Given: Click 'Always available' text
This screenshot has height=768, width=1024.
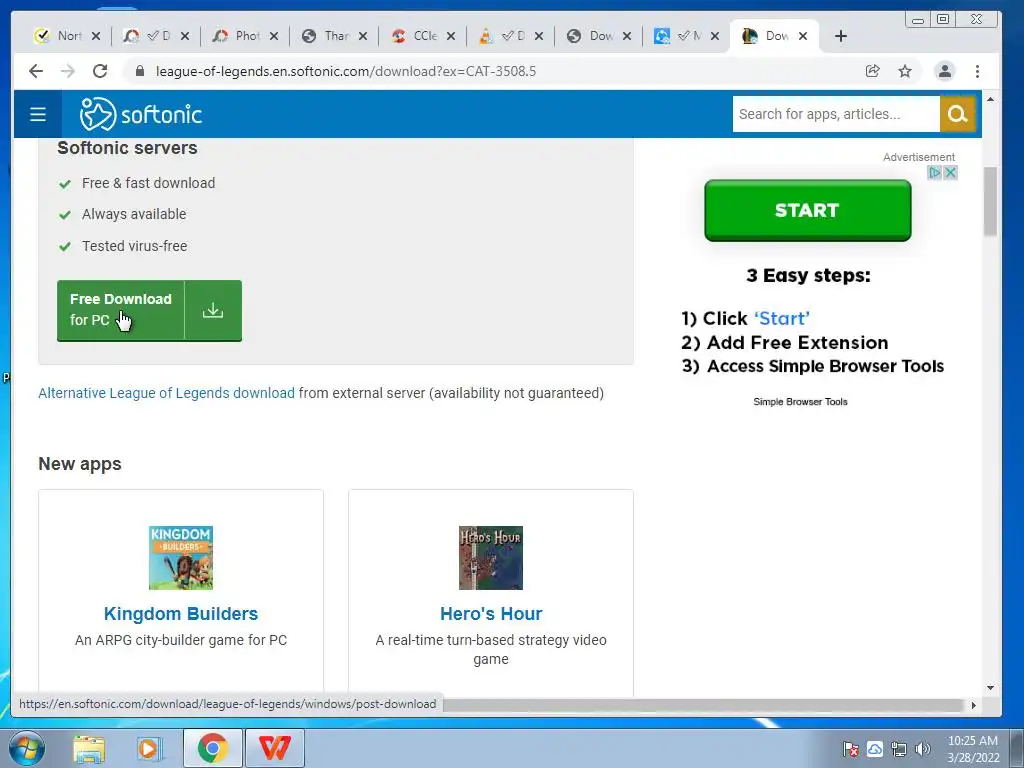Looking at the screenshot, I should coord(134,214).
